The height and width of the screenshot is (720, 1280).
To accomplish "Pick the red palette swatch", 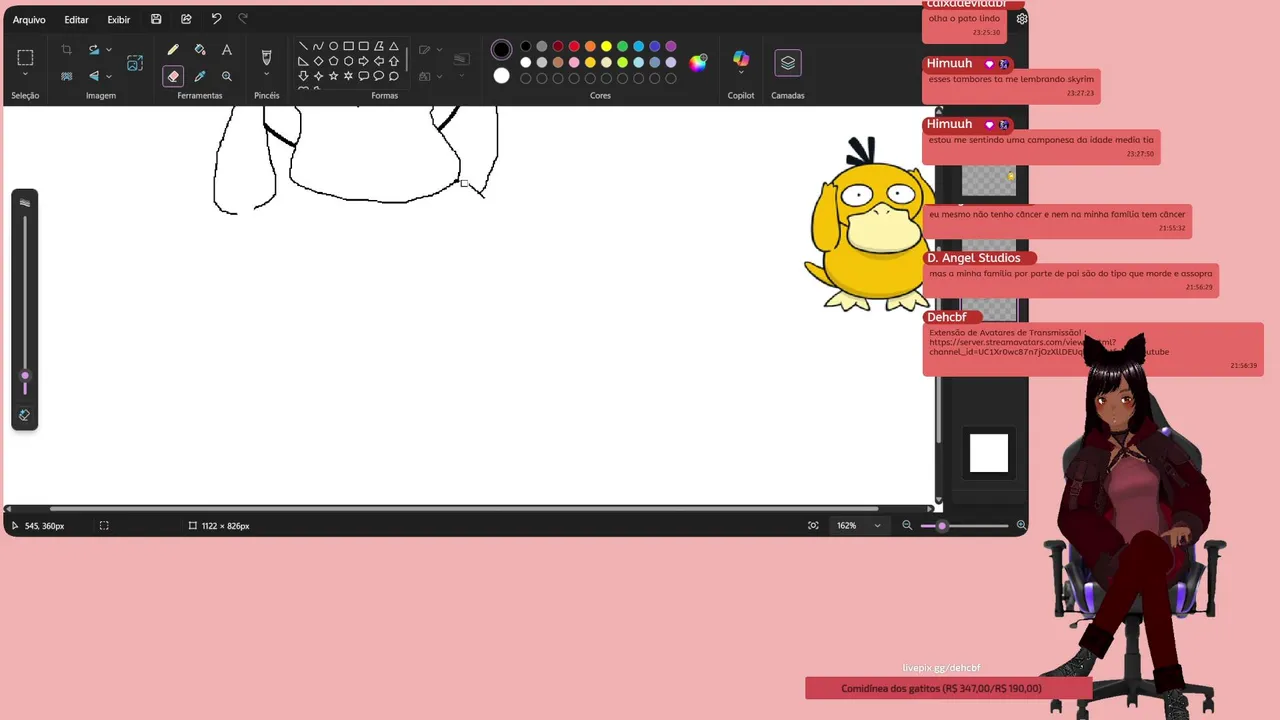I will 574,46.
